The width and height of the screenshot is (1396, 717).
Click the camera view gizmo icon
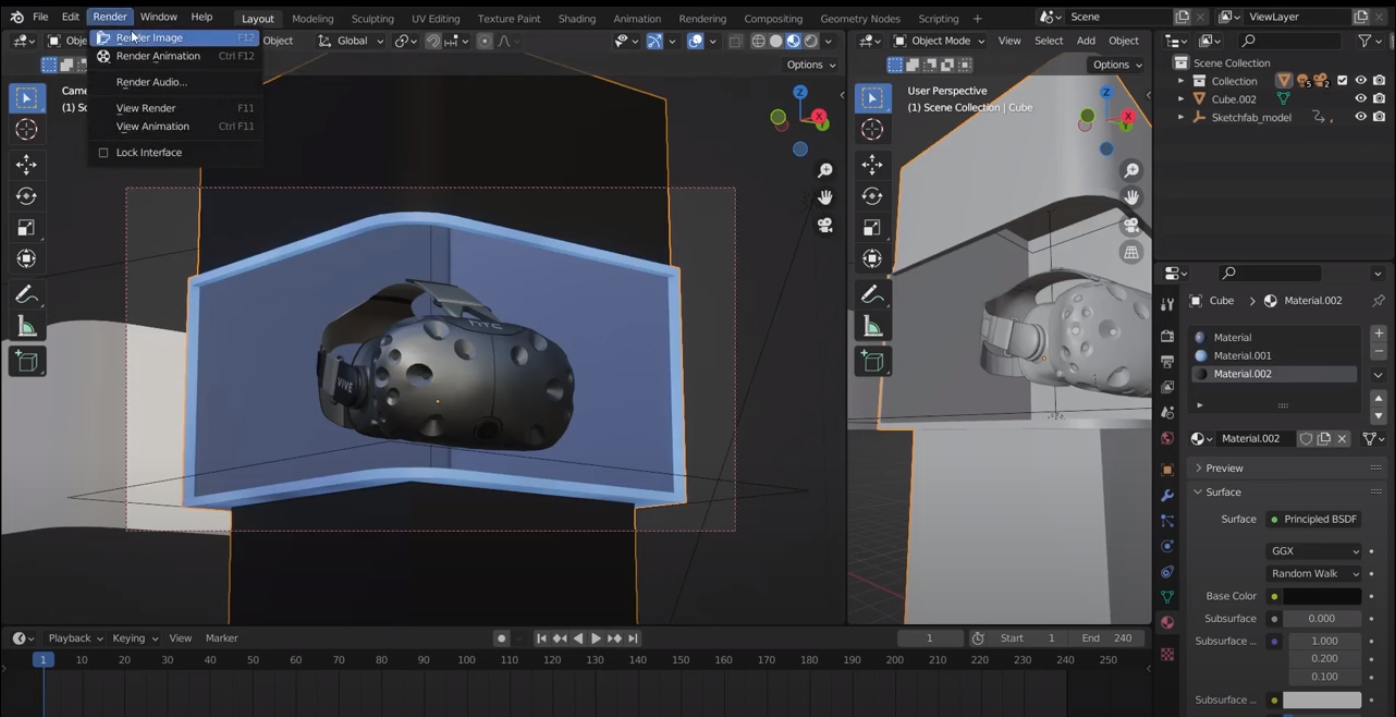click(825, 225)
